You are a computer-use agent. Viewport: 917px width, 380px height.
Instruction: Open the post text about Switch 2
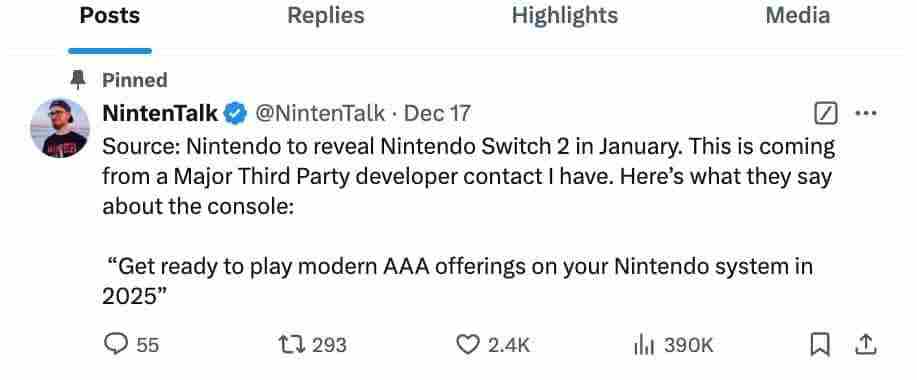click(468, 221)
